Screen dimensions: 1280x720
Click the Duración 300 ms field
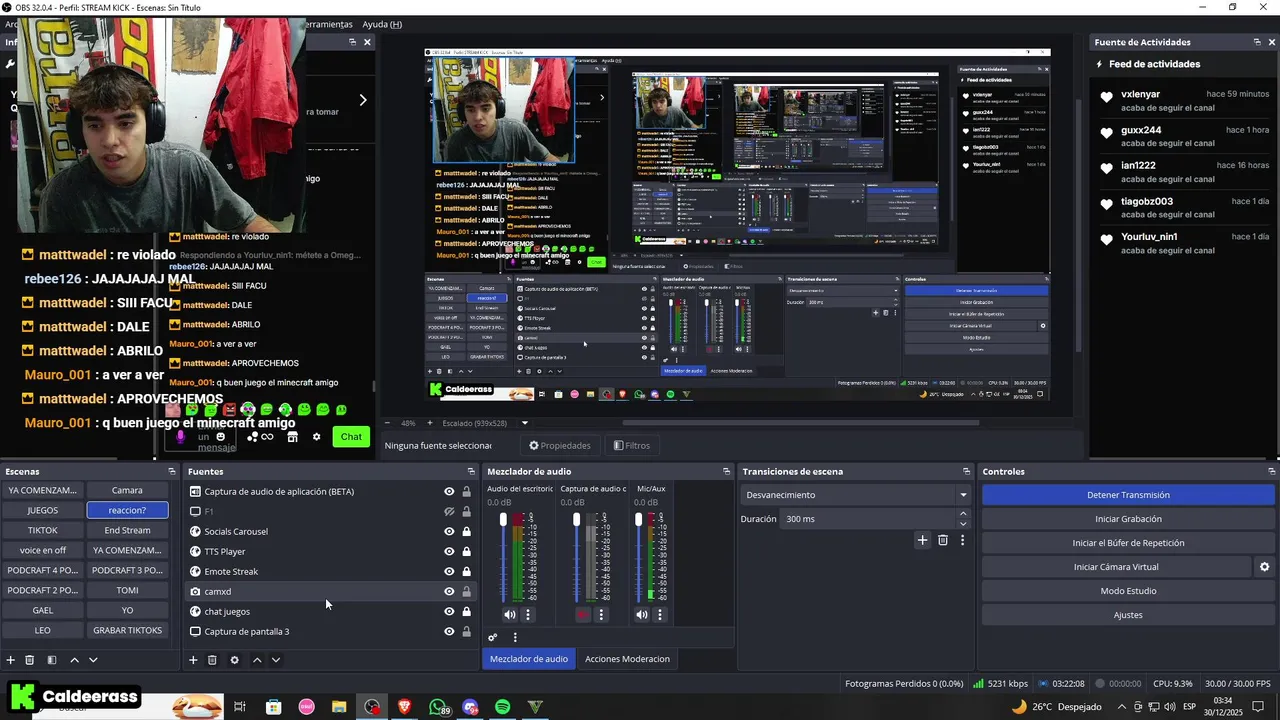[x=868, y=519]
